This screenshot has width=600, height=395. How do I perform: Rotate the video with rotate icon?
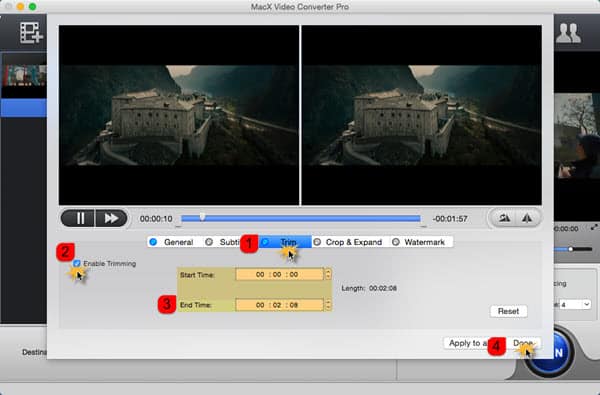[504, 218]
